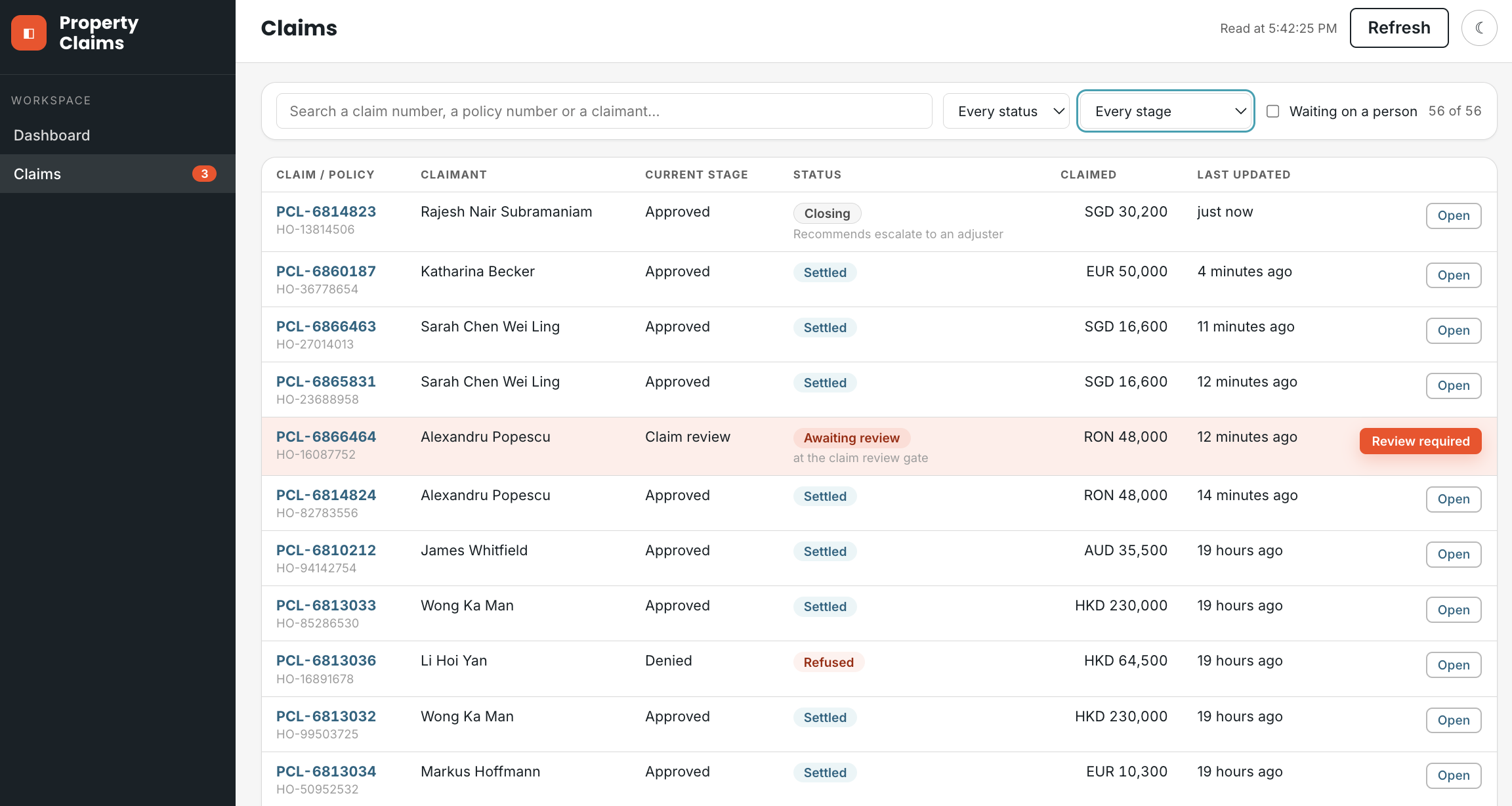Open the PCL-6814824 claim link
Image resolution: width=1512 pixels, height=806 pixels.
(326, 495)
